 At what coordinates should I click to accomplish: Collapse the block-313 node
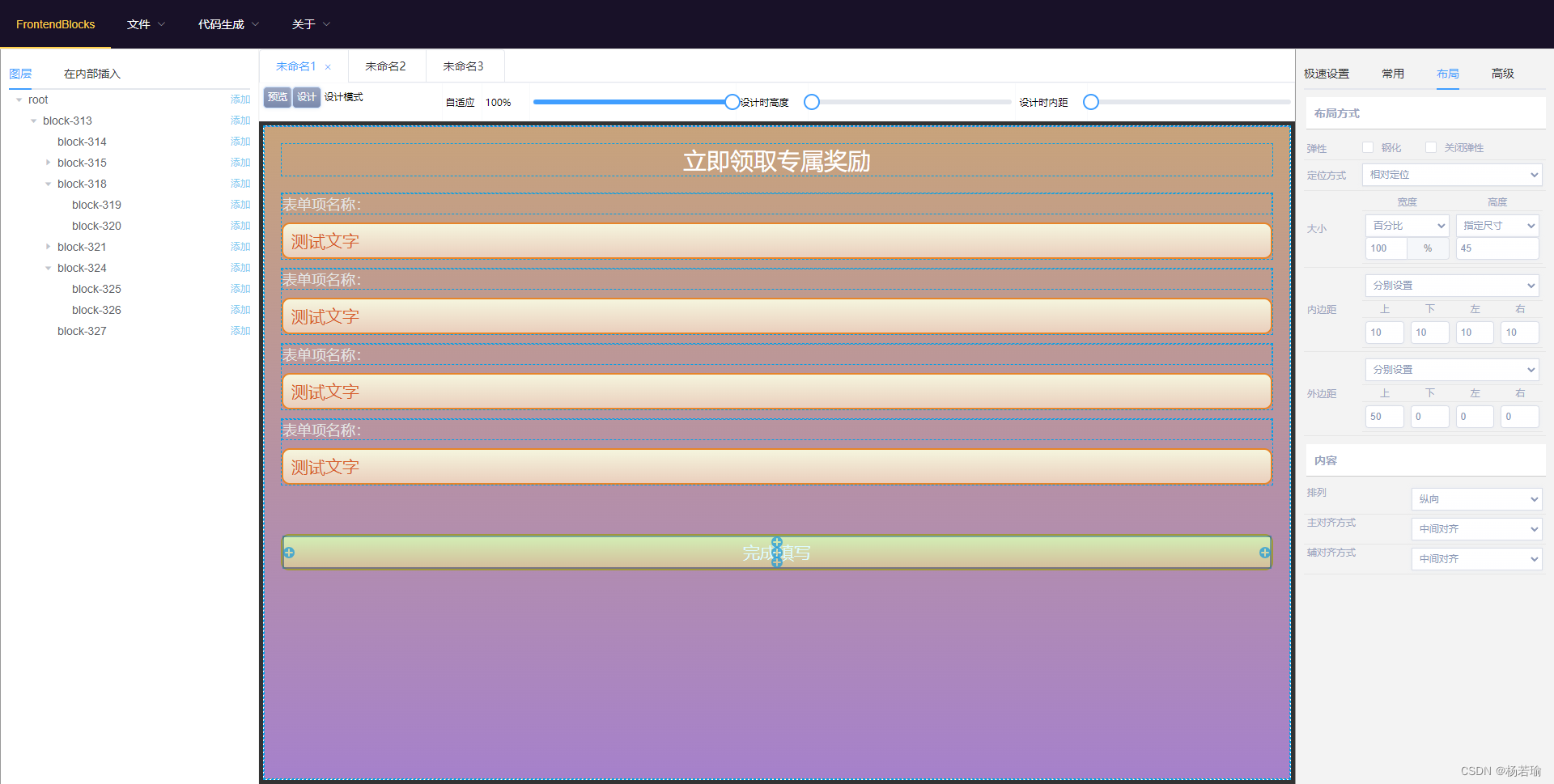click(x=33, y=121)
